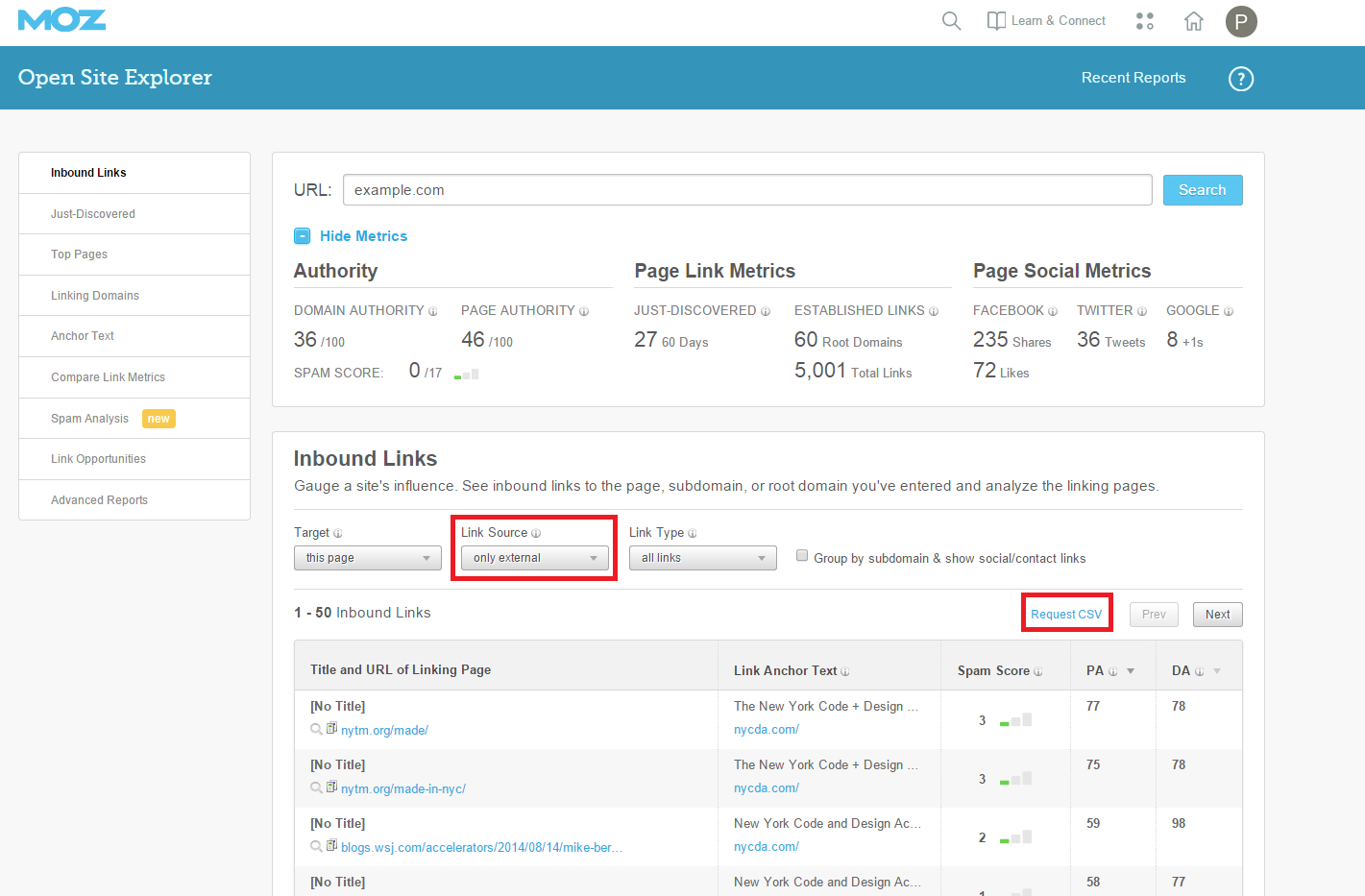Image resolution: width=1365 pixels, height=896 pixels.
Task: Show info for Google metric
Action: 1229,311
